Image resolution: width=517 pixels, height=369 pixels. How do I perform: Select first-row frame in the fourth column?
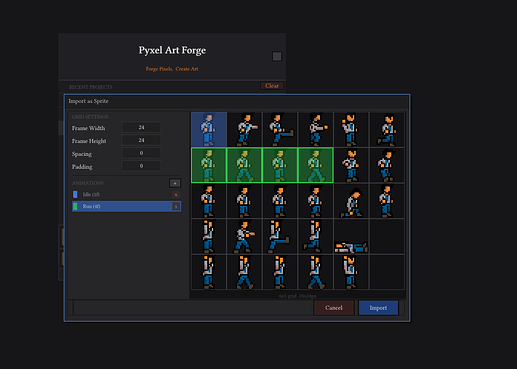316,129
